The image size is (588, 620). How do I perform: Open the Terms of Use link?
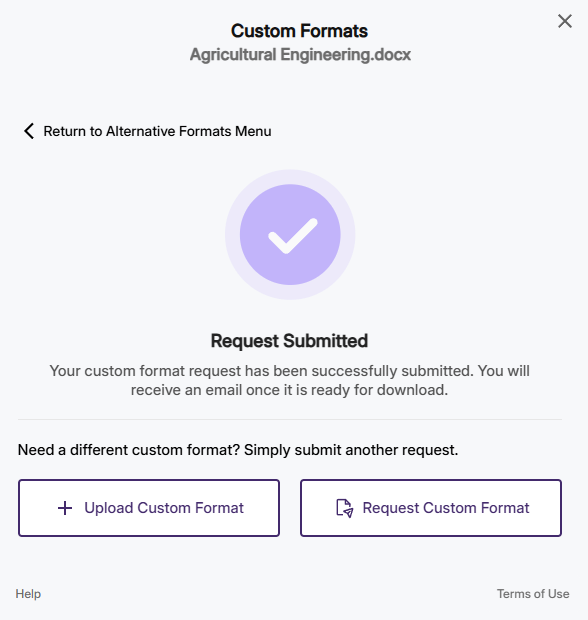pos(533,594)
